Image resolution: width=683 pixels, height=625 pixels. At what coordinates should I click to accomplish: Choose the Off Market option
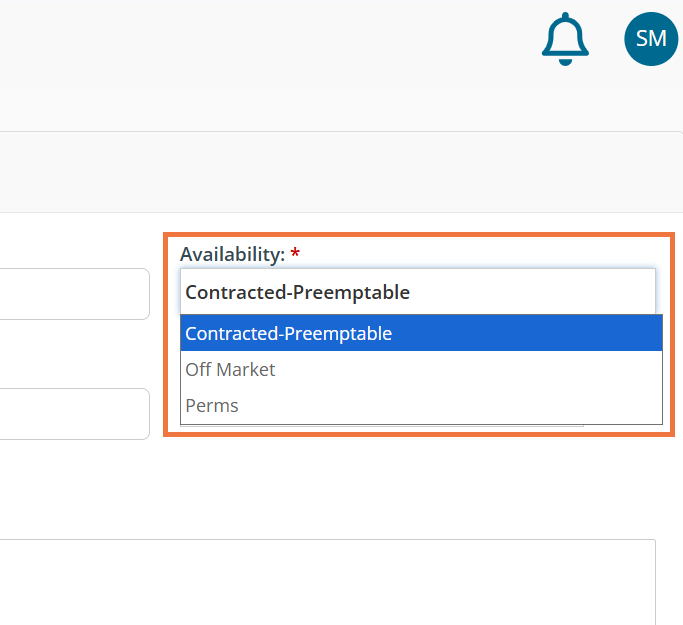(230, 369)
